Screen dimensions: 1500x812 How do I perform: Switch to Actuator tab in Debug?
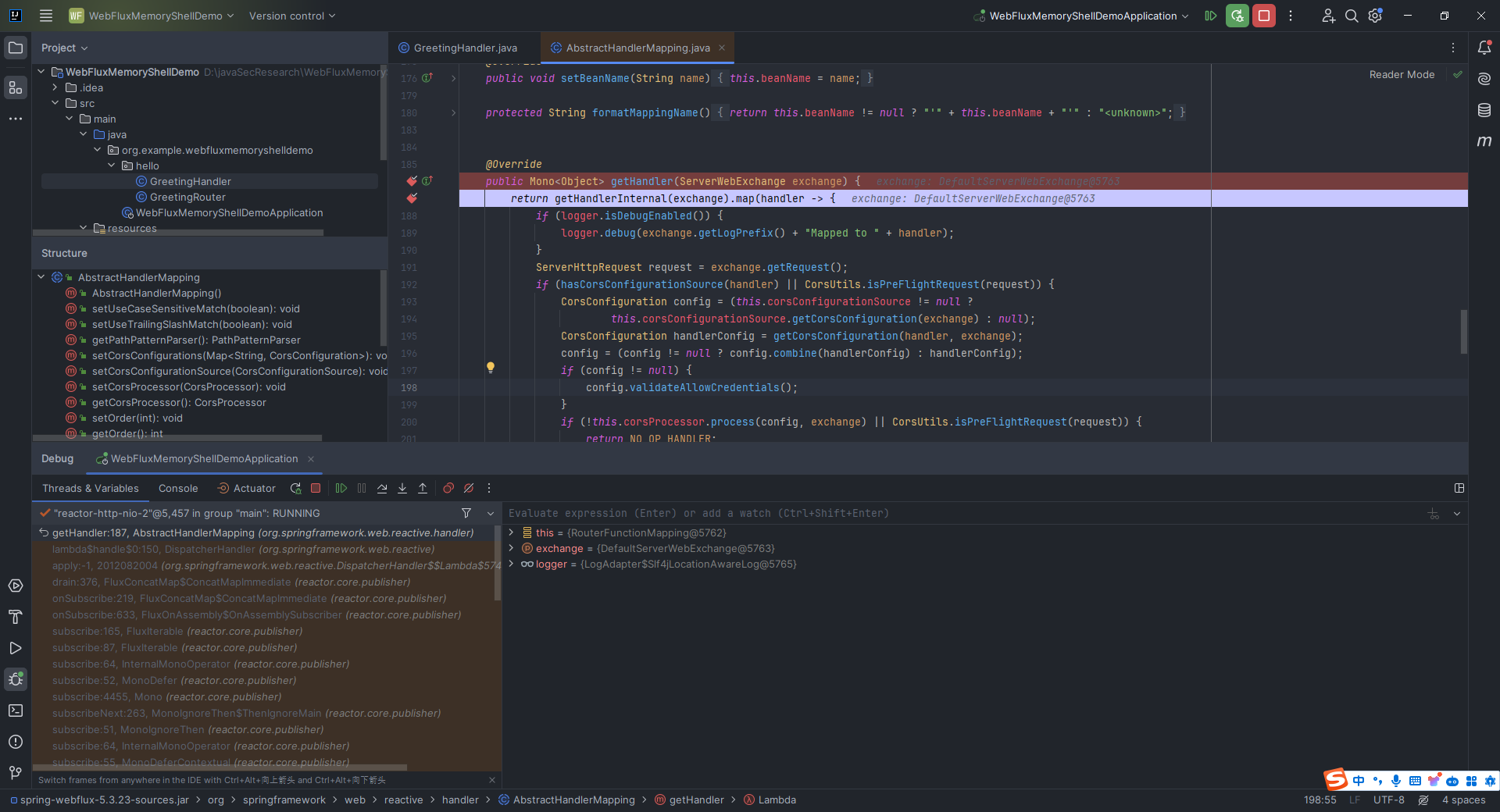[x=246, y=489]
